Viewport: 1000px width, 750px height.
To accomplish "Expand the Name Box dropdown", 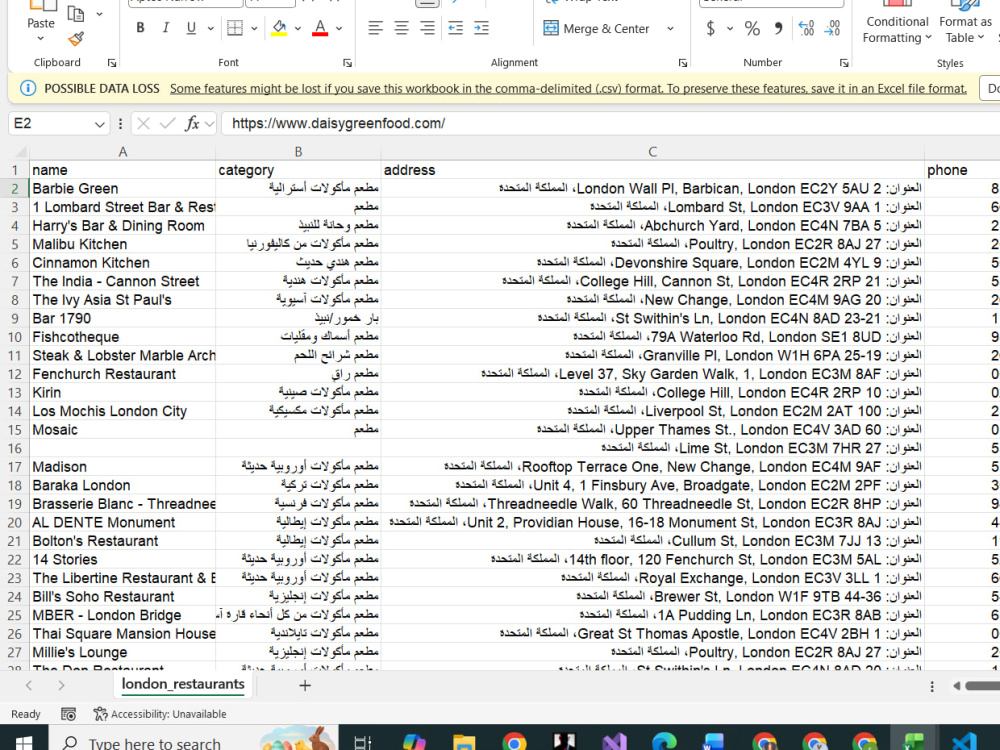I will (x=99, y=124).
